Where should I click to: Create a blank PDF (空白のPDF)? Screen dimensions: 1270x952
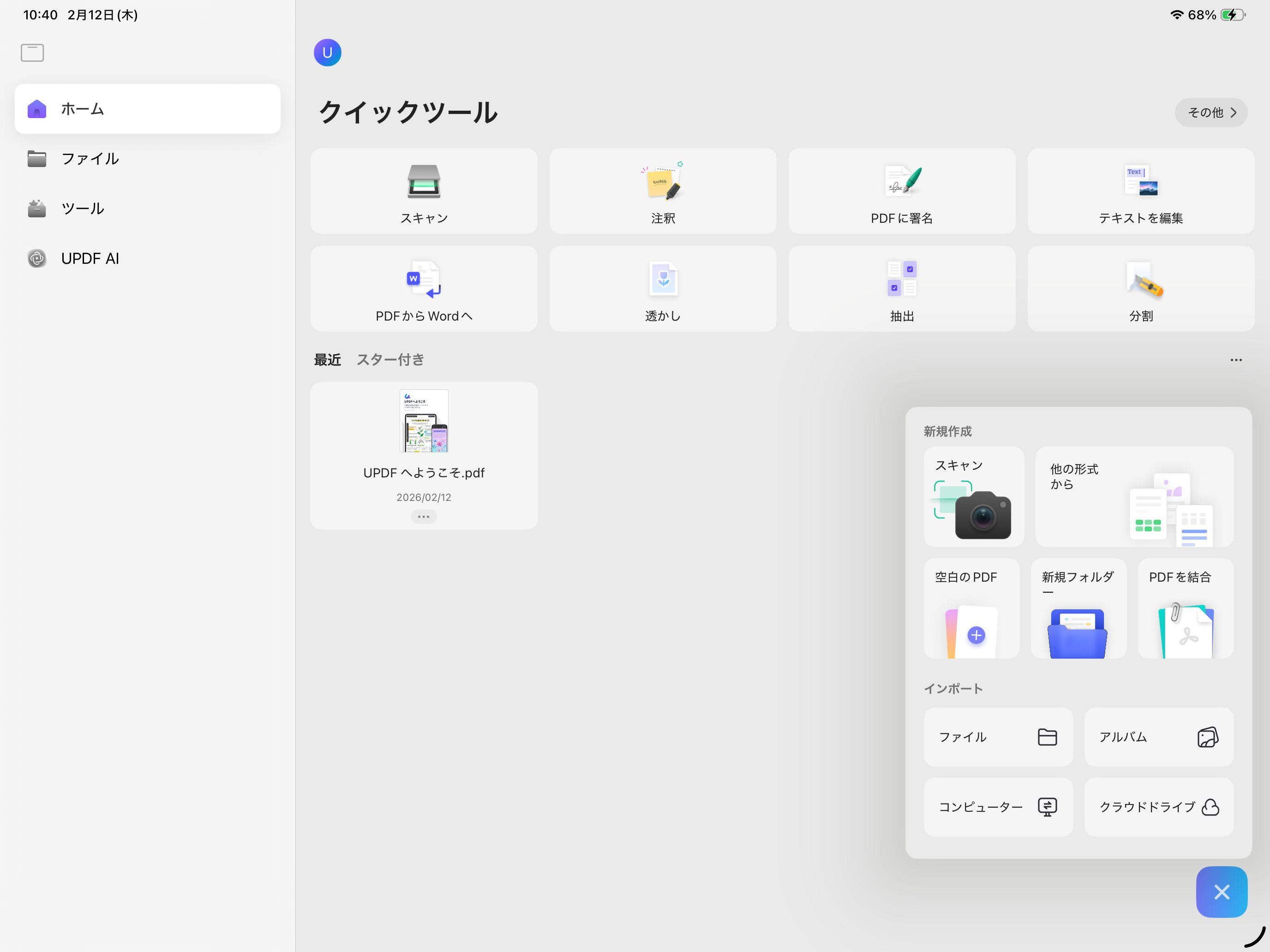(971, 608)
